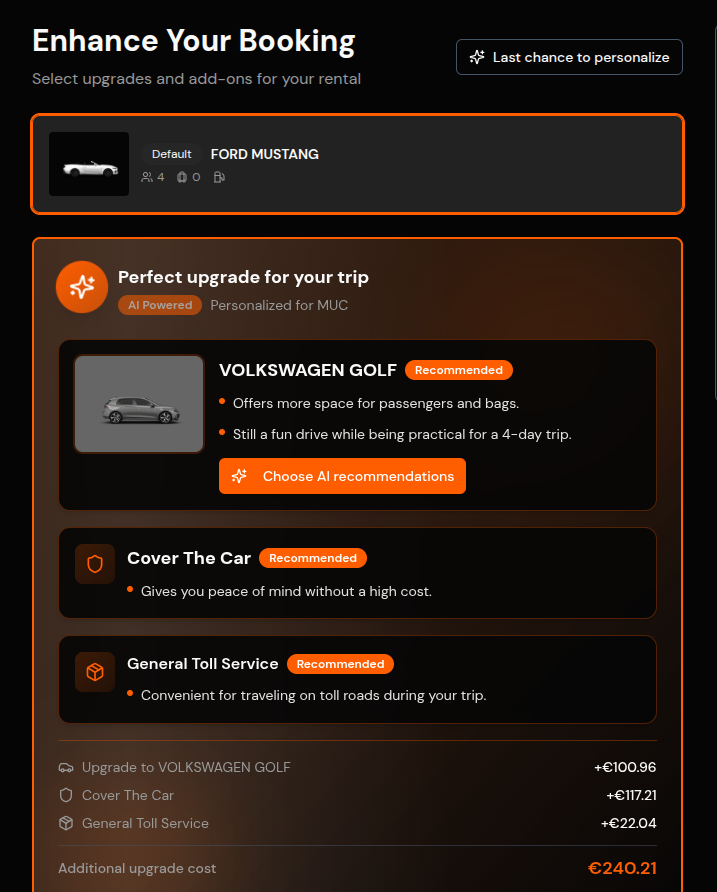Click the box icon beside General Toll Service
717x892 pixels.
coord(95,672)
